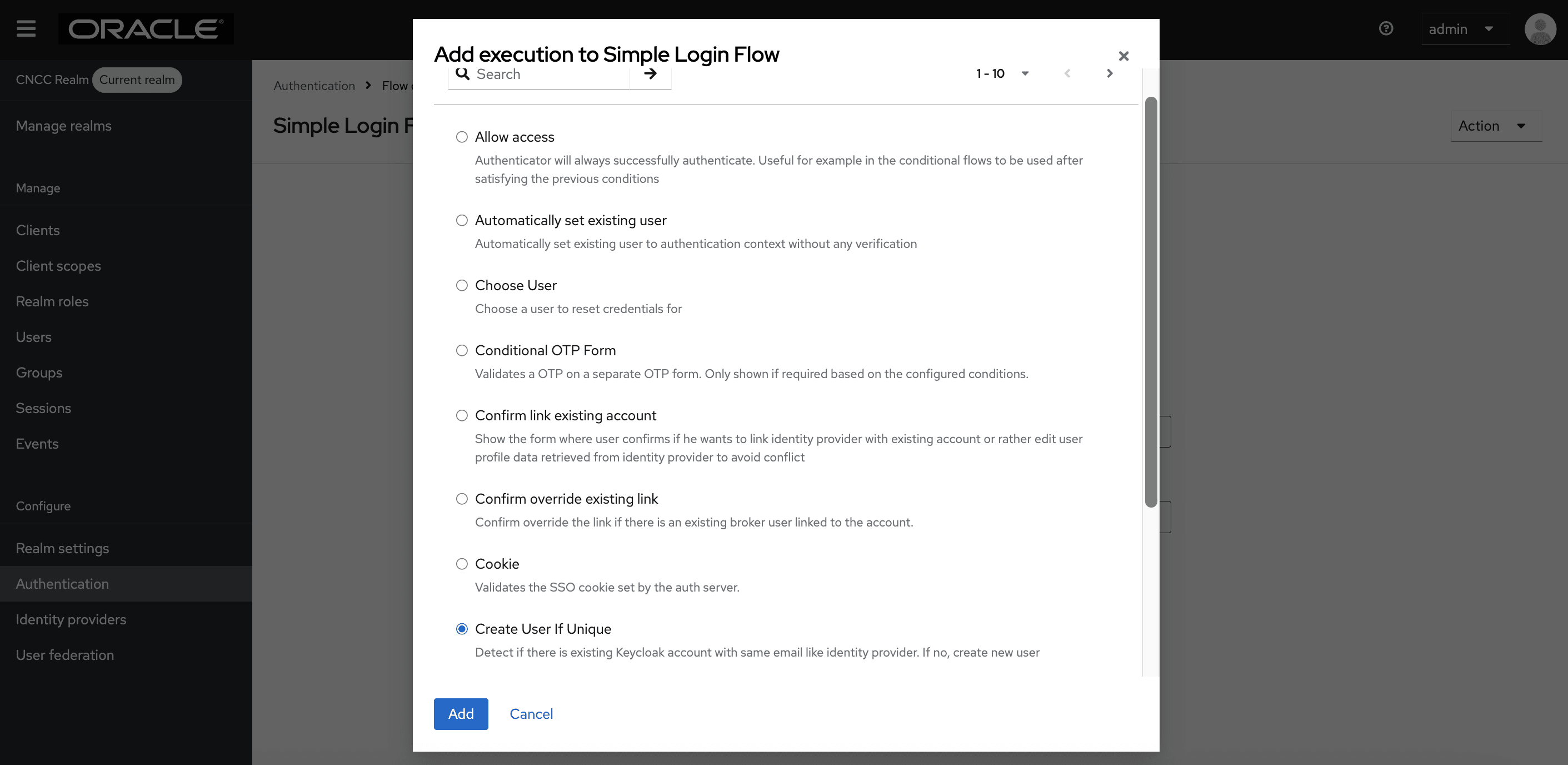Choose the Cookie authenticator option
This screenshot has width=1568, height=765.
point(461,563)
